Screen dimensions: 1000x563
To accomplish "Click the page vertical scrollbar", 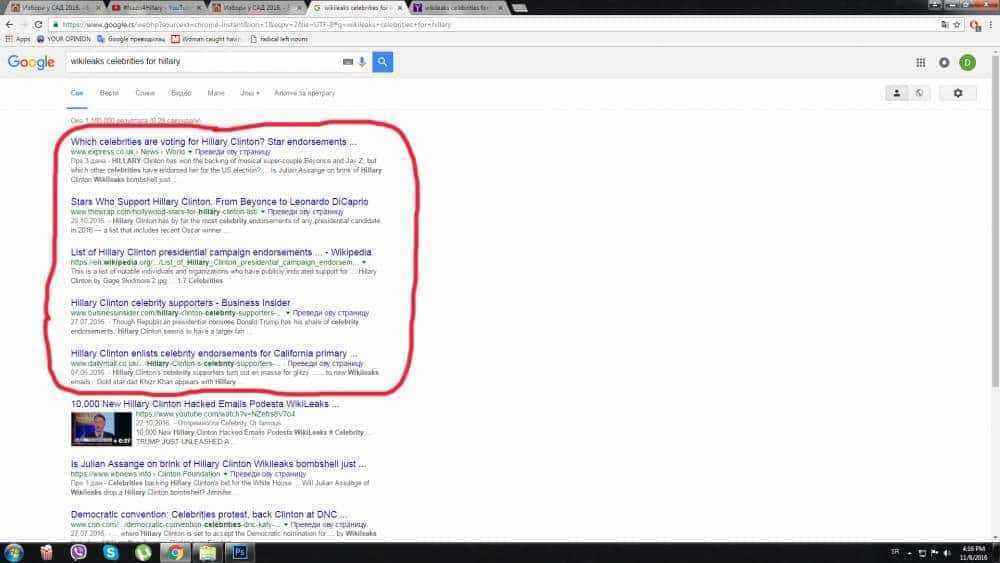I will [x=995, y=220].
